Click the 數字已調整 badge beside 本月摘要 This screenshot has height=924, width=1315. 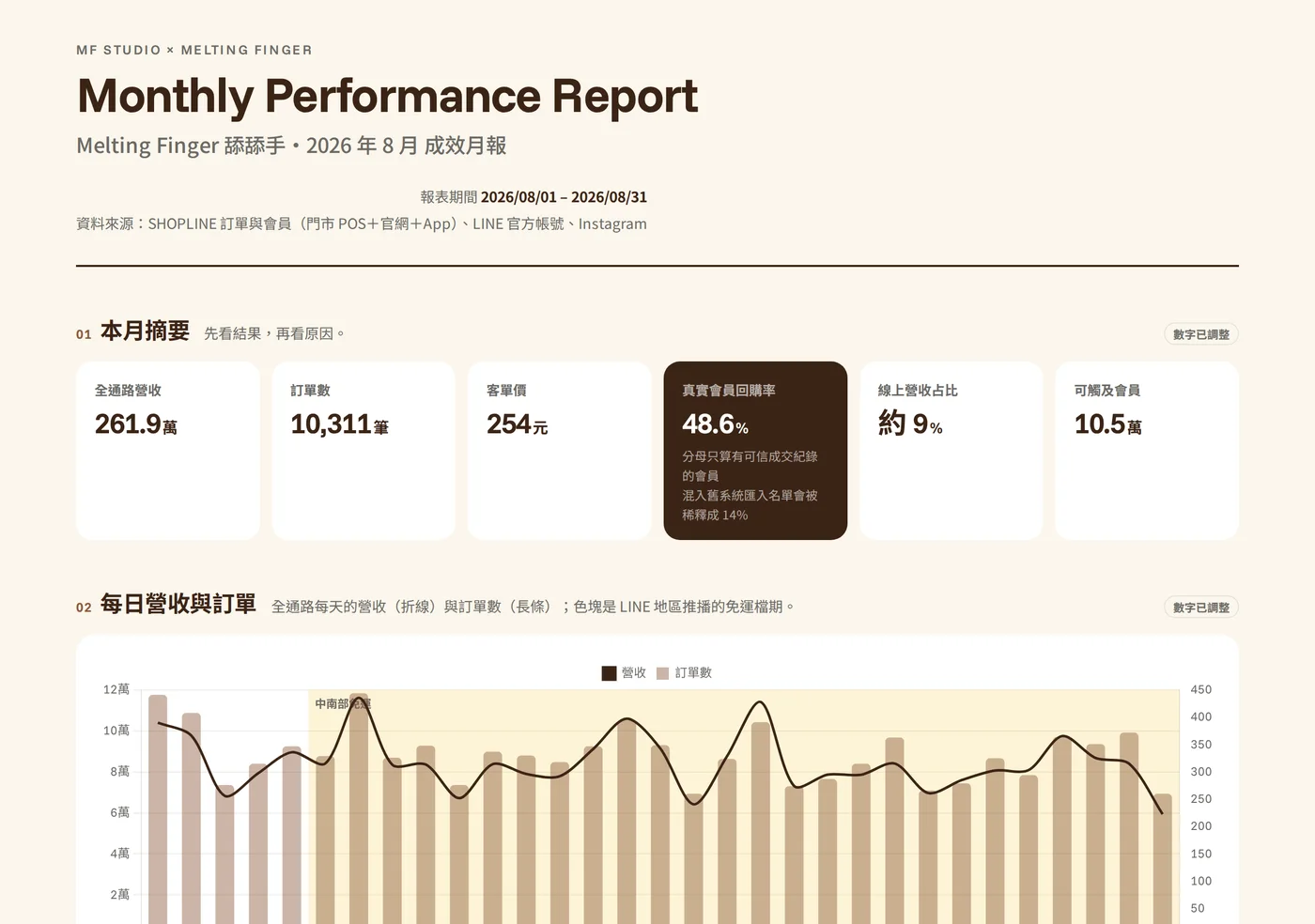click(x=1201, y=334)
